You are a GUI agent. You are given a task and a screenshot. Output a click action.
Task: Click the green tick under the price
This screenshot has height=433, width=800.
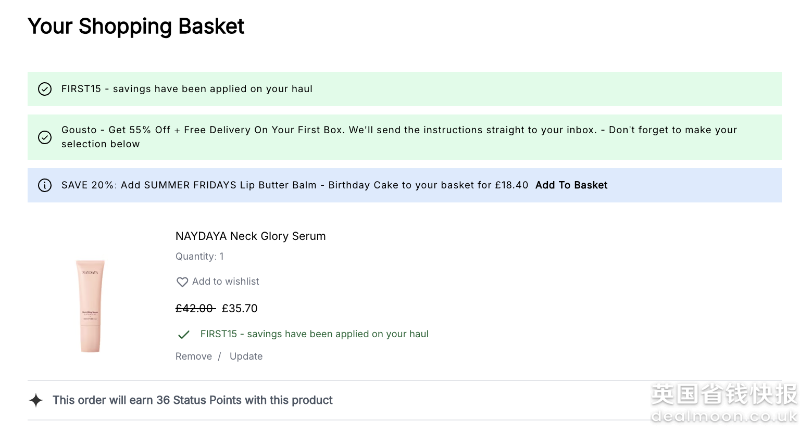pyautogui.click(x=183, y=334)
